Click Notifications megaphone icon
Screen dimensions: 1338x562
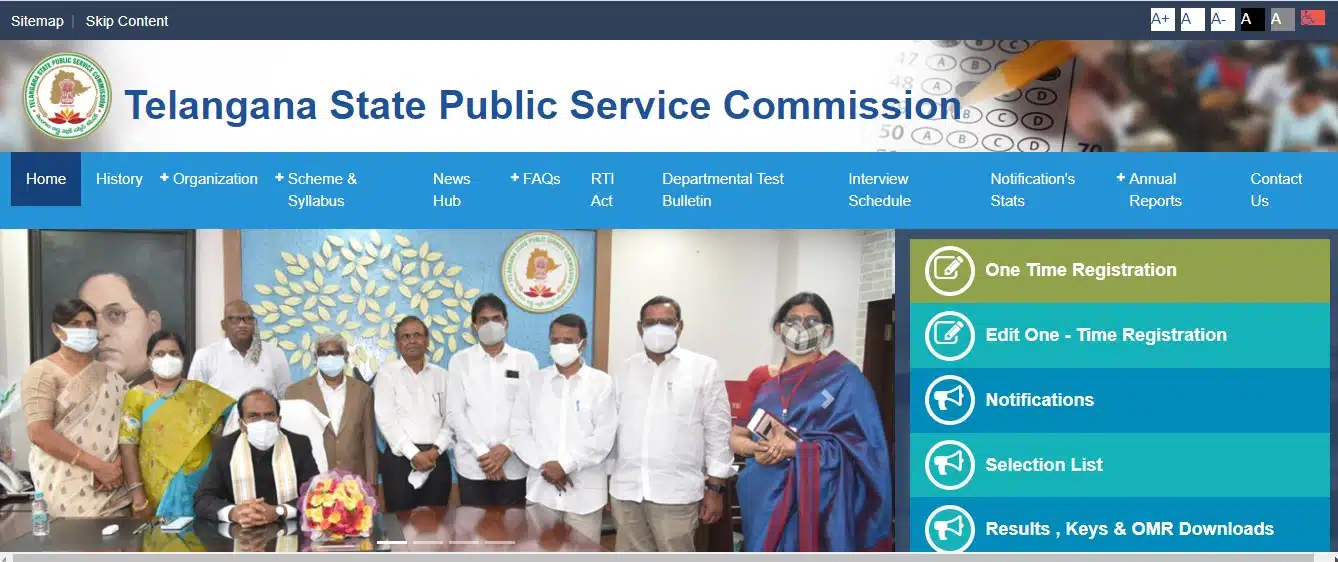coord(949,400)
